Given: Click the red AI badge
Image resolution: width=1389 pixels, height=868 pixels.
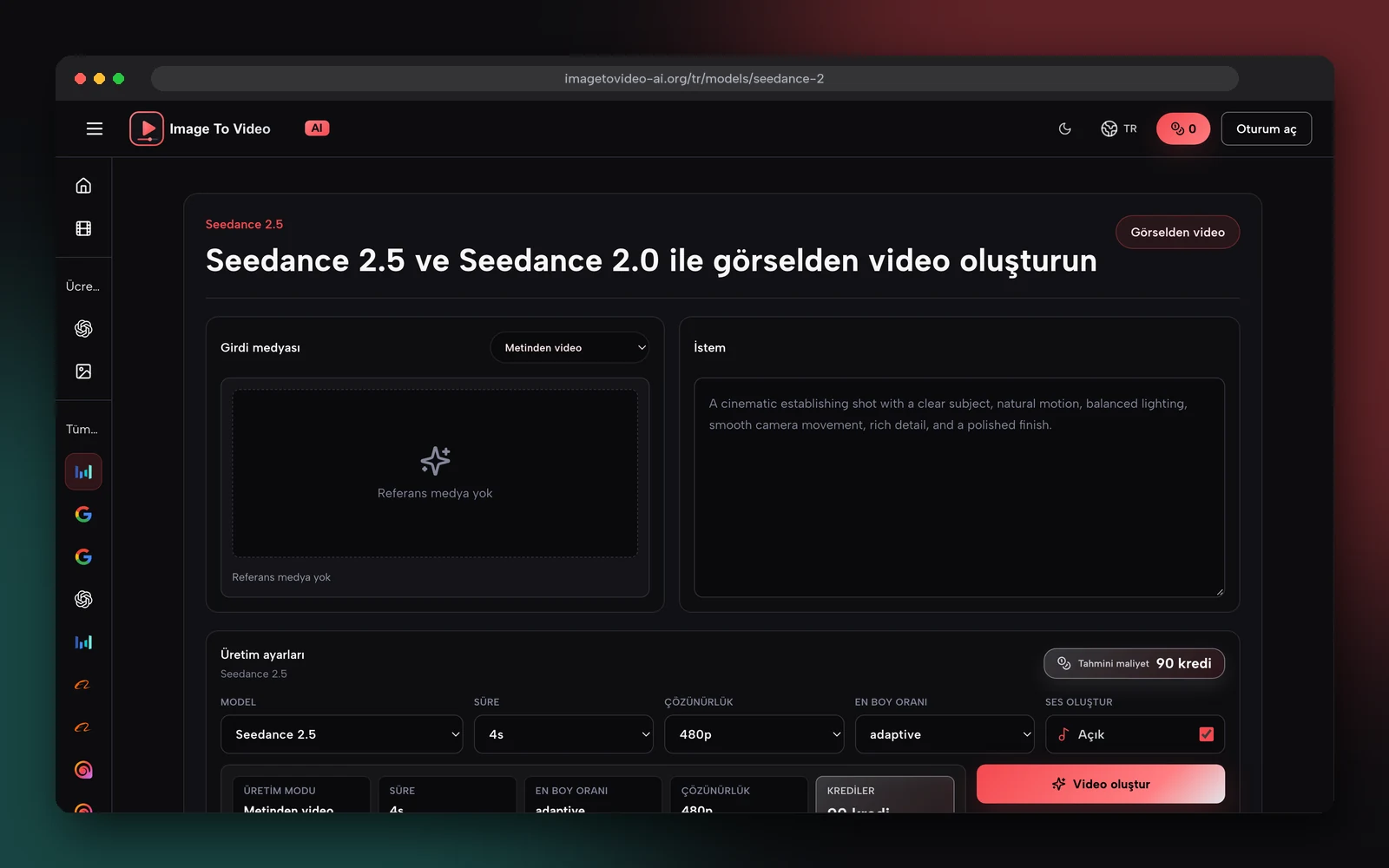Looking at the screenshot, I should (x=317, y=128).
